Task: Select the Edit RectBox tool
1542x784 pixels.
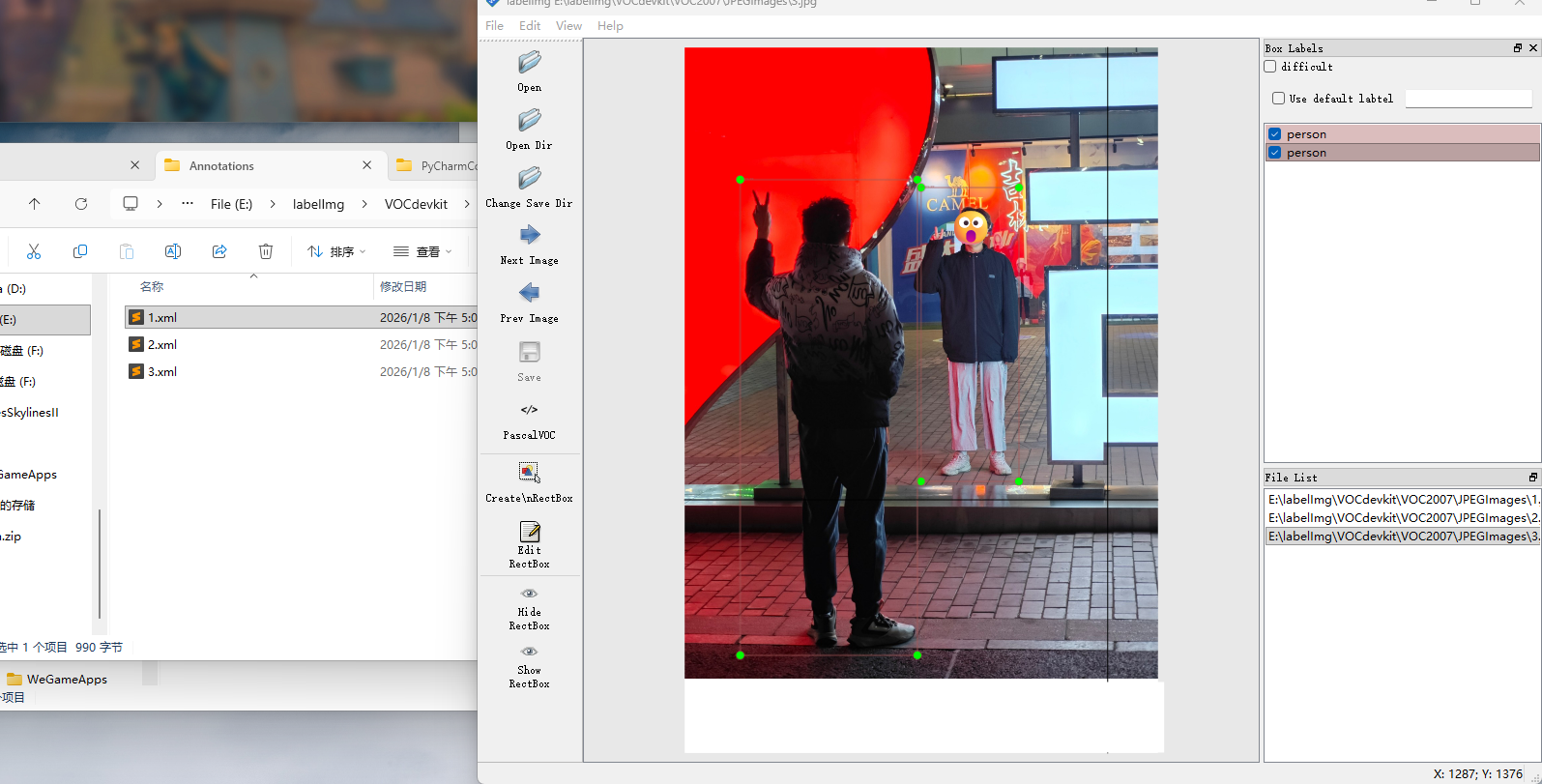Action: [x=529, y=532]
